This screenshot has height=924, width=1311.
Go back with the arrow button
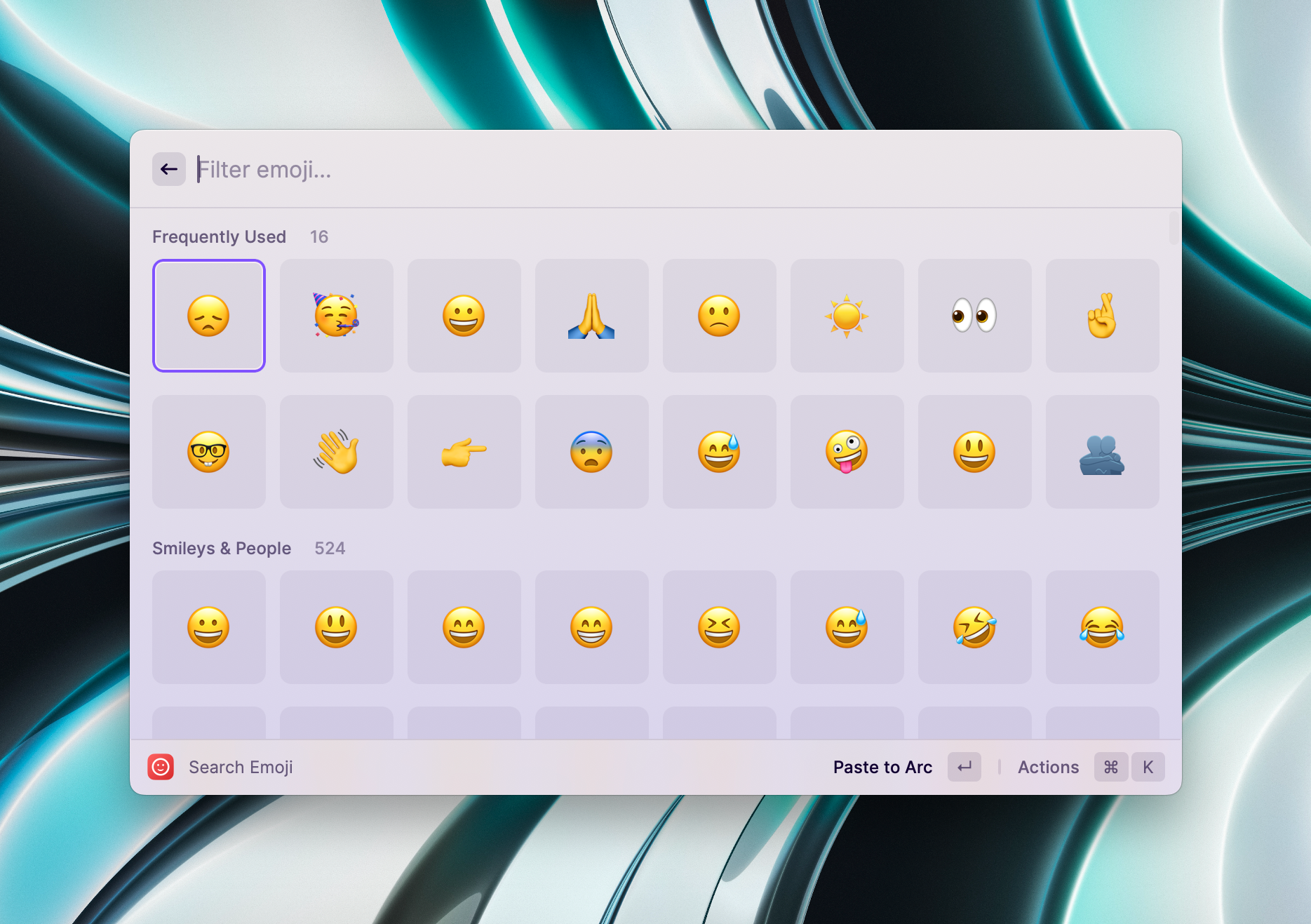click(169, 169)
